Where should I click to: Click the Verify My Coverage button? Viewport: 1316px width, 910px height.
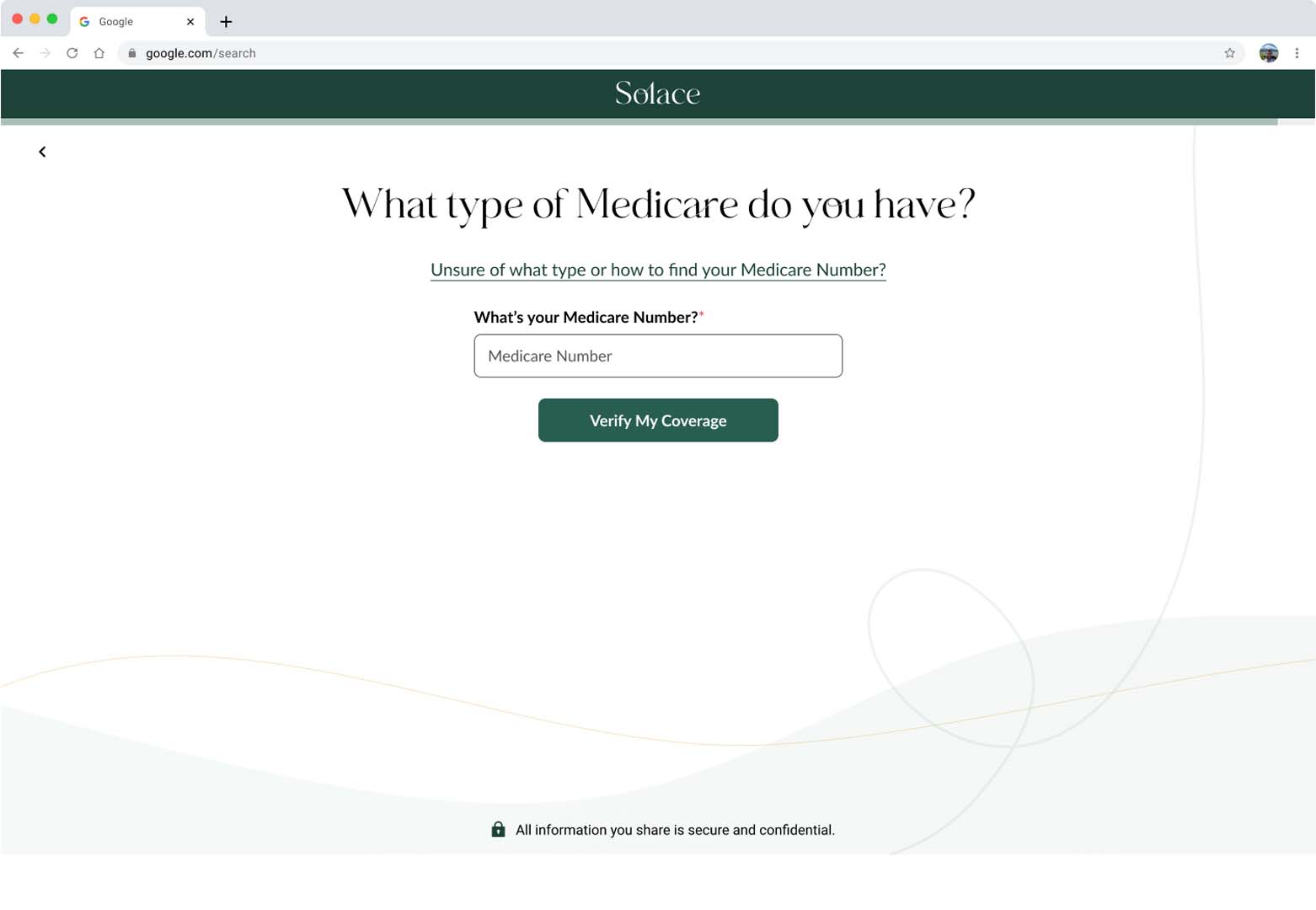[x=658, y=420]
